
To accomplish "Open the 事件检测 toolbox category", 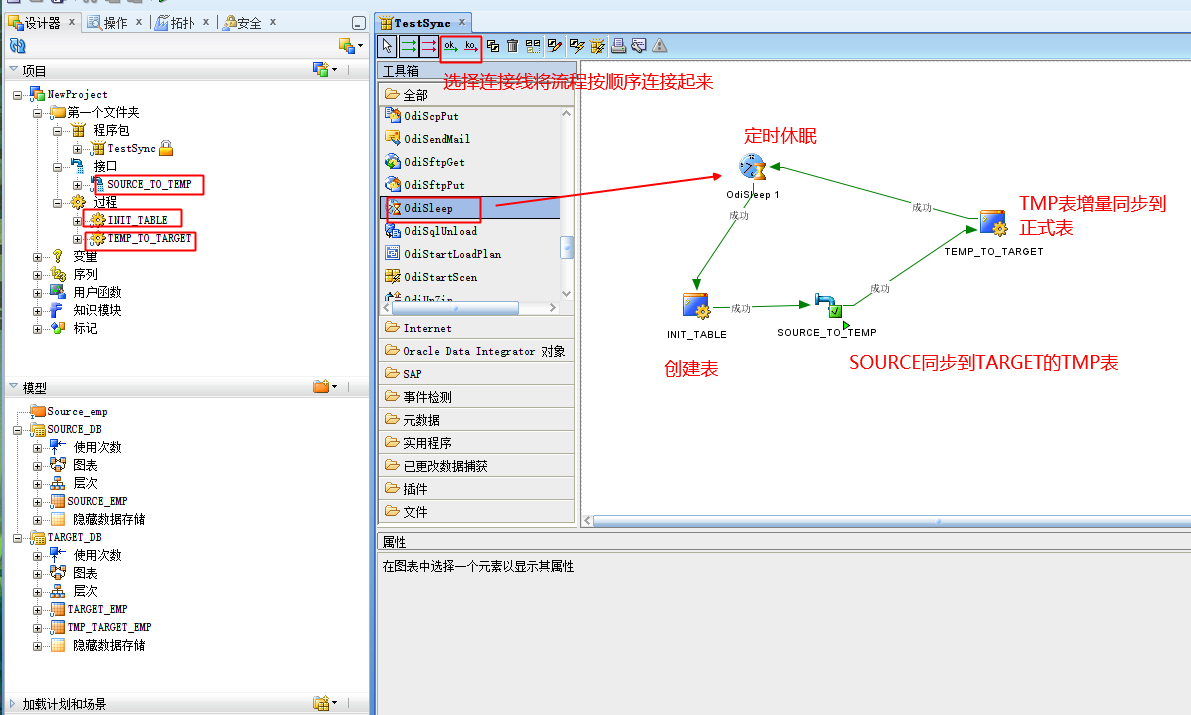I will (476, 397).
